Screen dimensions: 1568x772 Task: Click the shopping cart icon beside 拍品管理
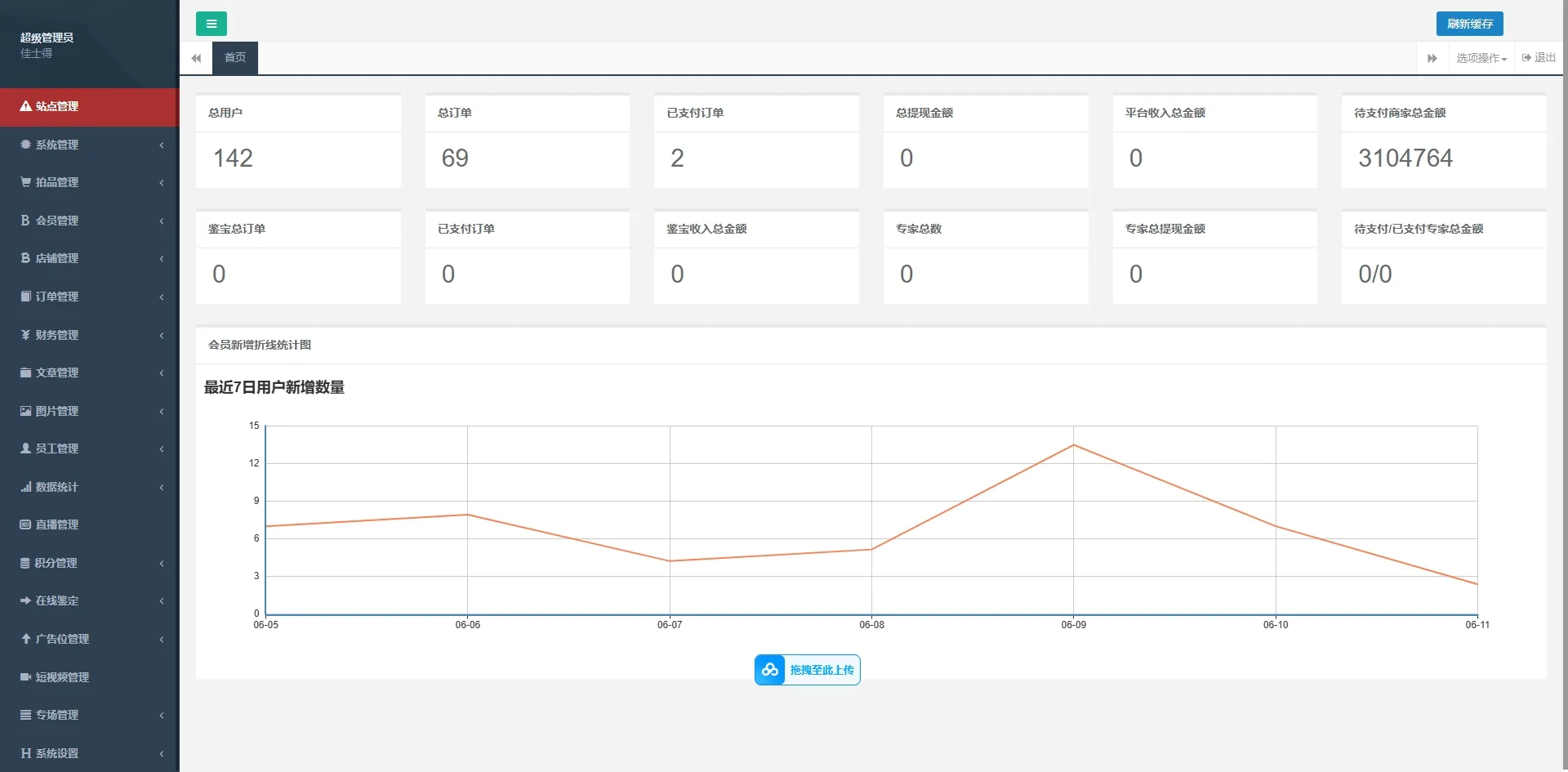point(25,182)
